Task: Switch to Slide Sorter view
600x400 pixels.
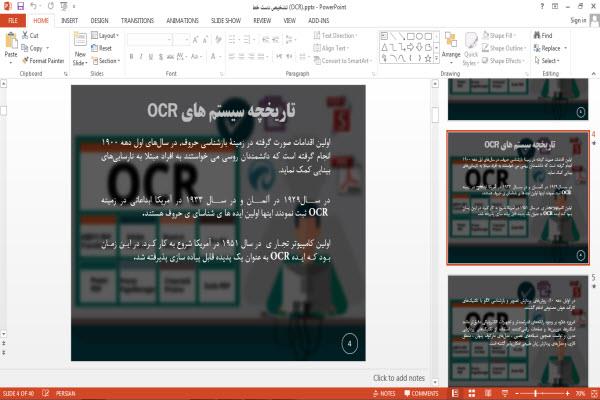Action: [x=472, y=393]
